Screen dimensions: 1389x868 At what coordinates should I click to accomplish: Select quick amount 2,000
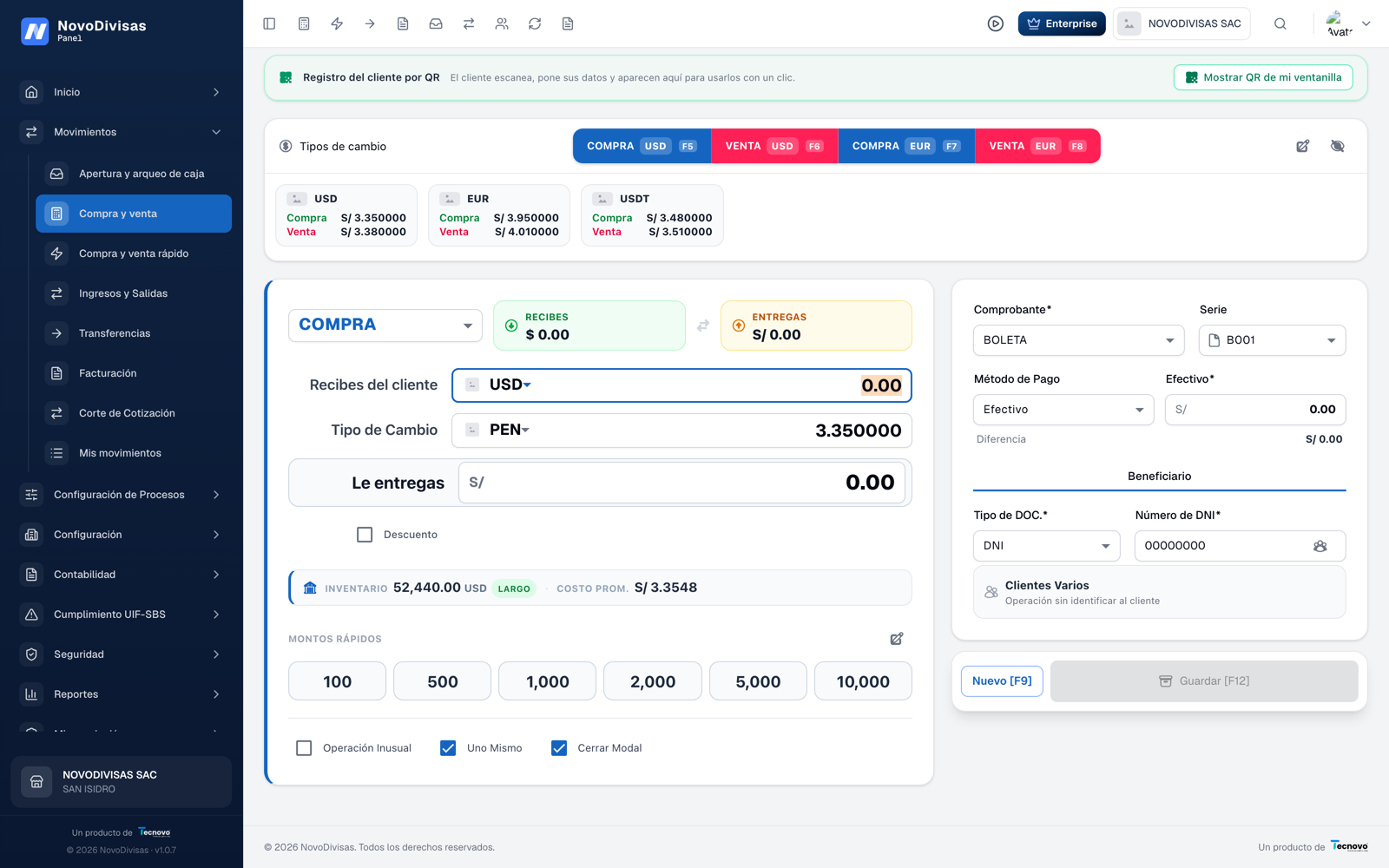point(653,681)
